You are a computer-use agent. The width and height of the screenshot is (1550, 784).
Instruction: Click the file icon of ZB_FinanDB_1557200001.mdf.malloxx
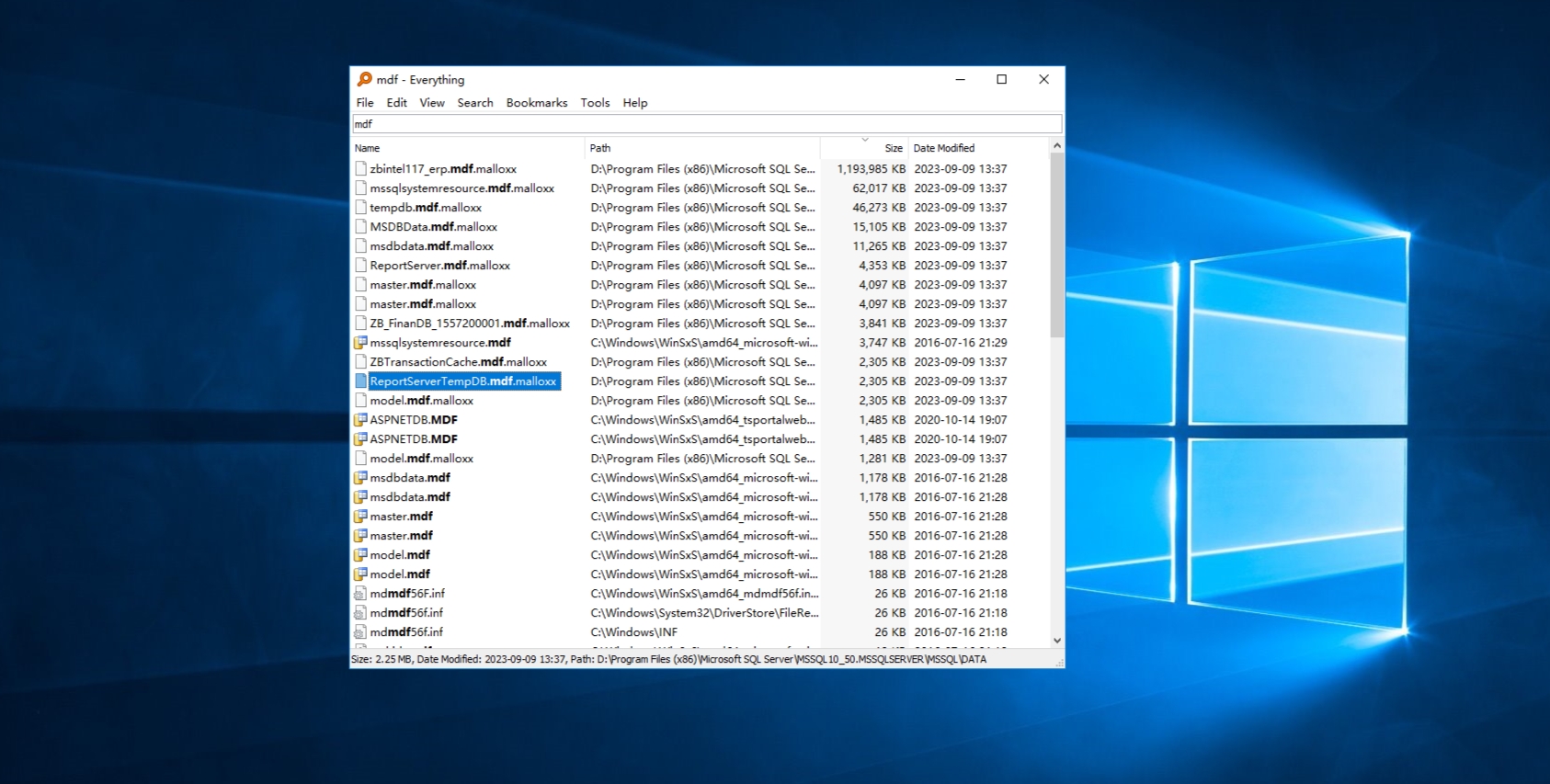(x=361, y=324)
